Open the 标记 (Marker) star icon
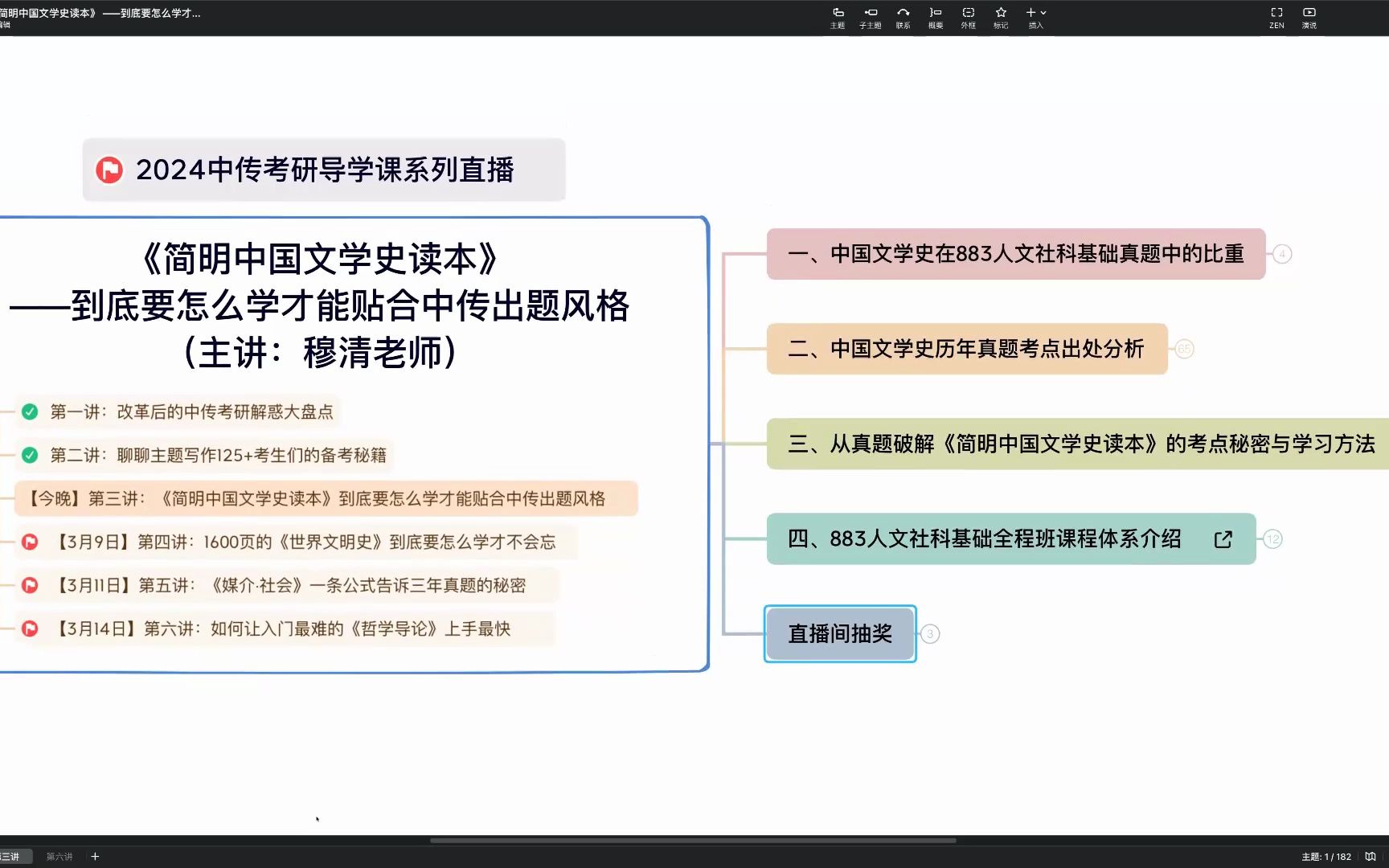This screenshot has width=1389, height=868. pos(1001,17)
